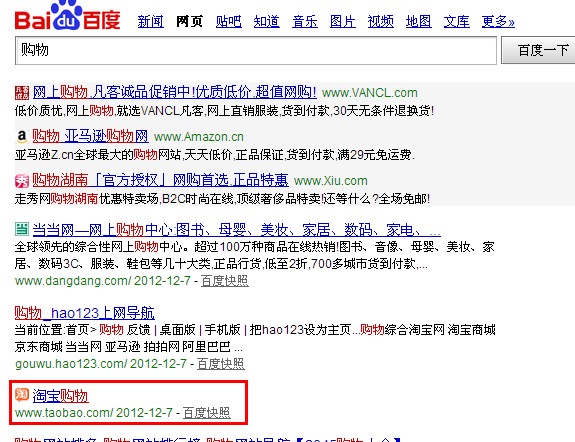Open the 购物_hao123上网导航 result
Screen dimensions: 575x442
point(84,313)
